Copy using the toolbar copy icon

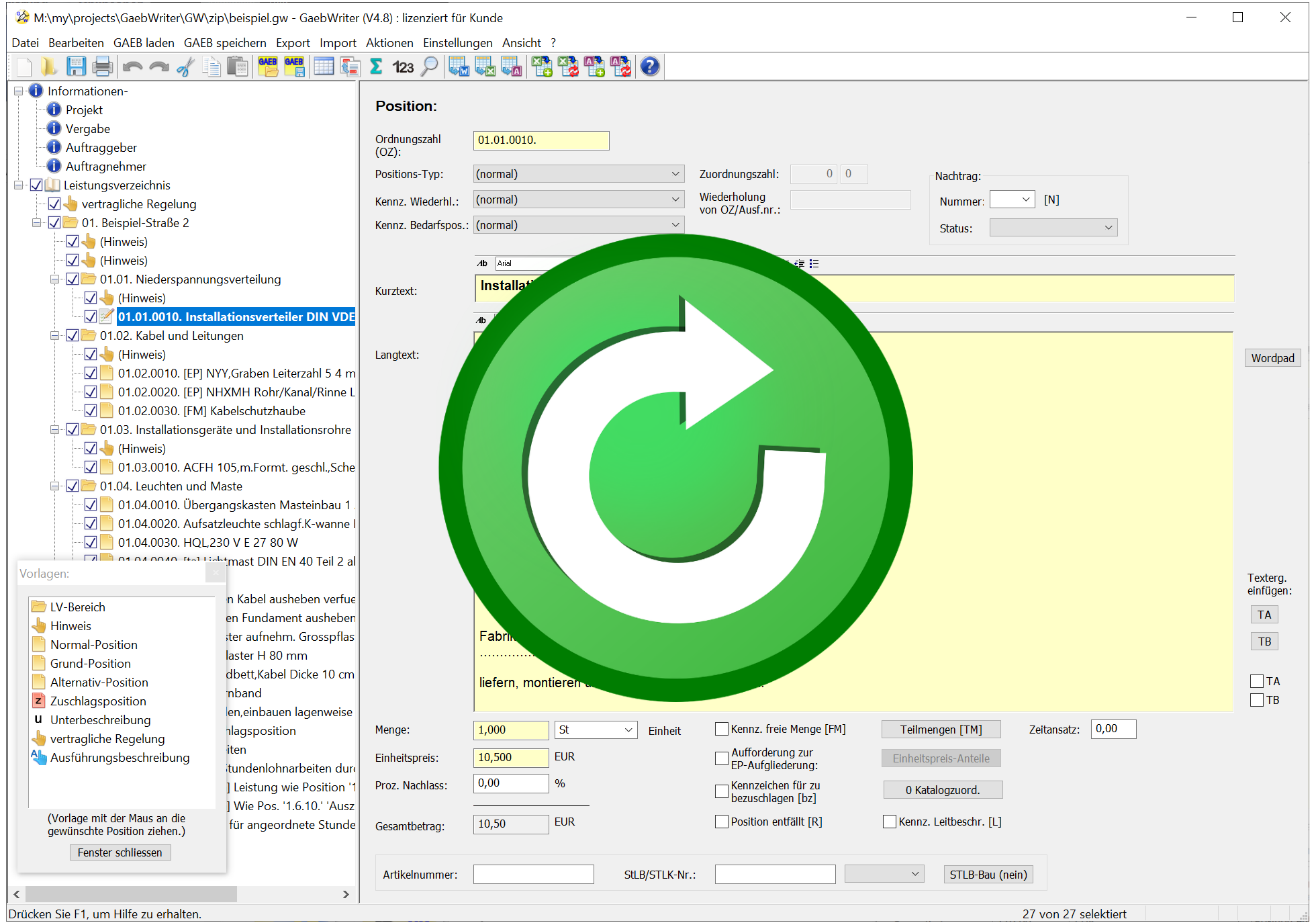(x=211, y=67)
